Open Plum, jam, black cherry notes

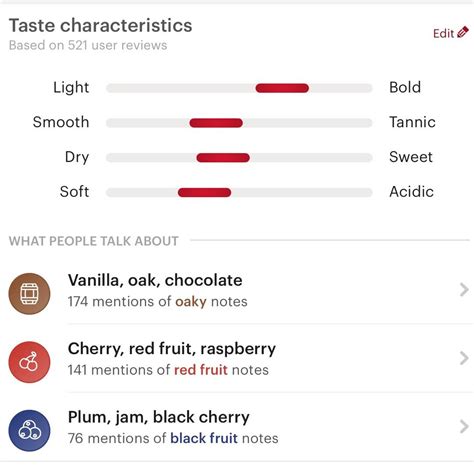click(x=237, y=427)
